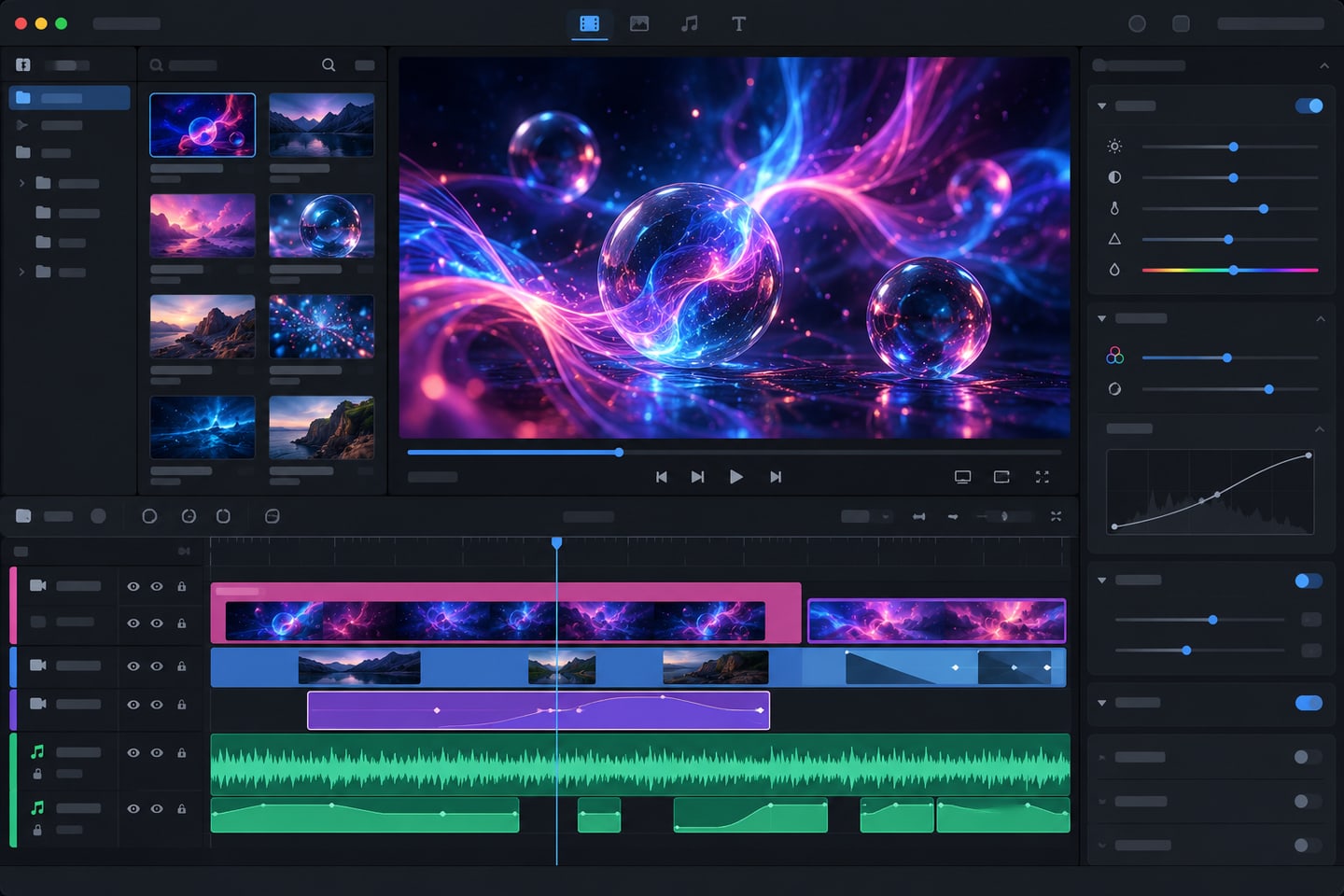Skip to start with the previous button
1344x896 pixels.
click(661, 477)
